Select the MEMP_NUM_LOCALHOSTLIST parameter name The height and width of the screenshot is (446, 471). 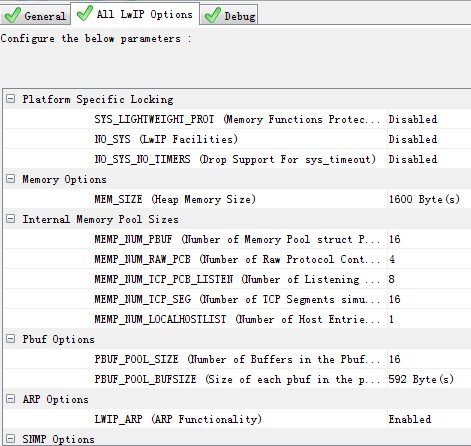pos(237,319)
